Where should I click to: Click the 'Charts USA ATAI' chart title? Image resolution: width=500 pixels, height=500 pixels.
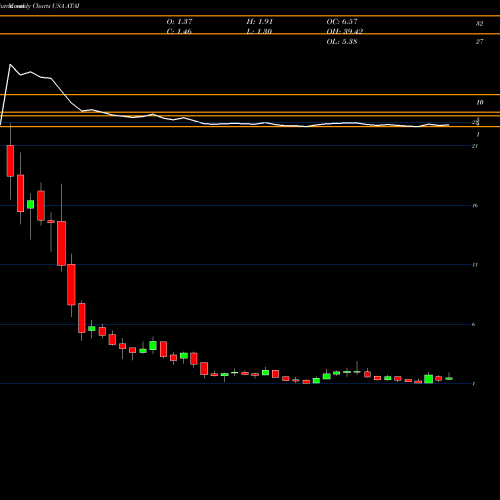coord(56,6)
